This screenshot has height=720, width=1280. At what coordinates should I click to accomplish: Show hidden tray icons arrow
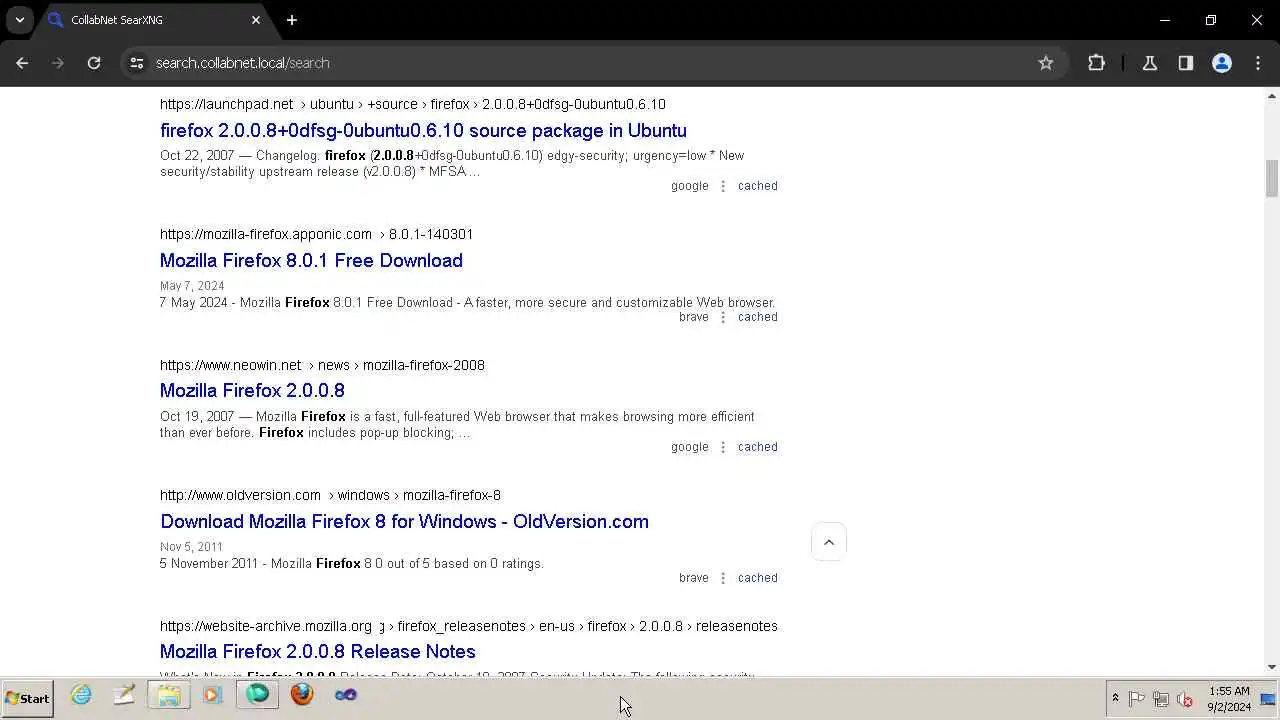pos(1115,699)
